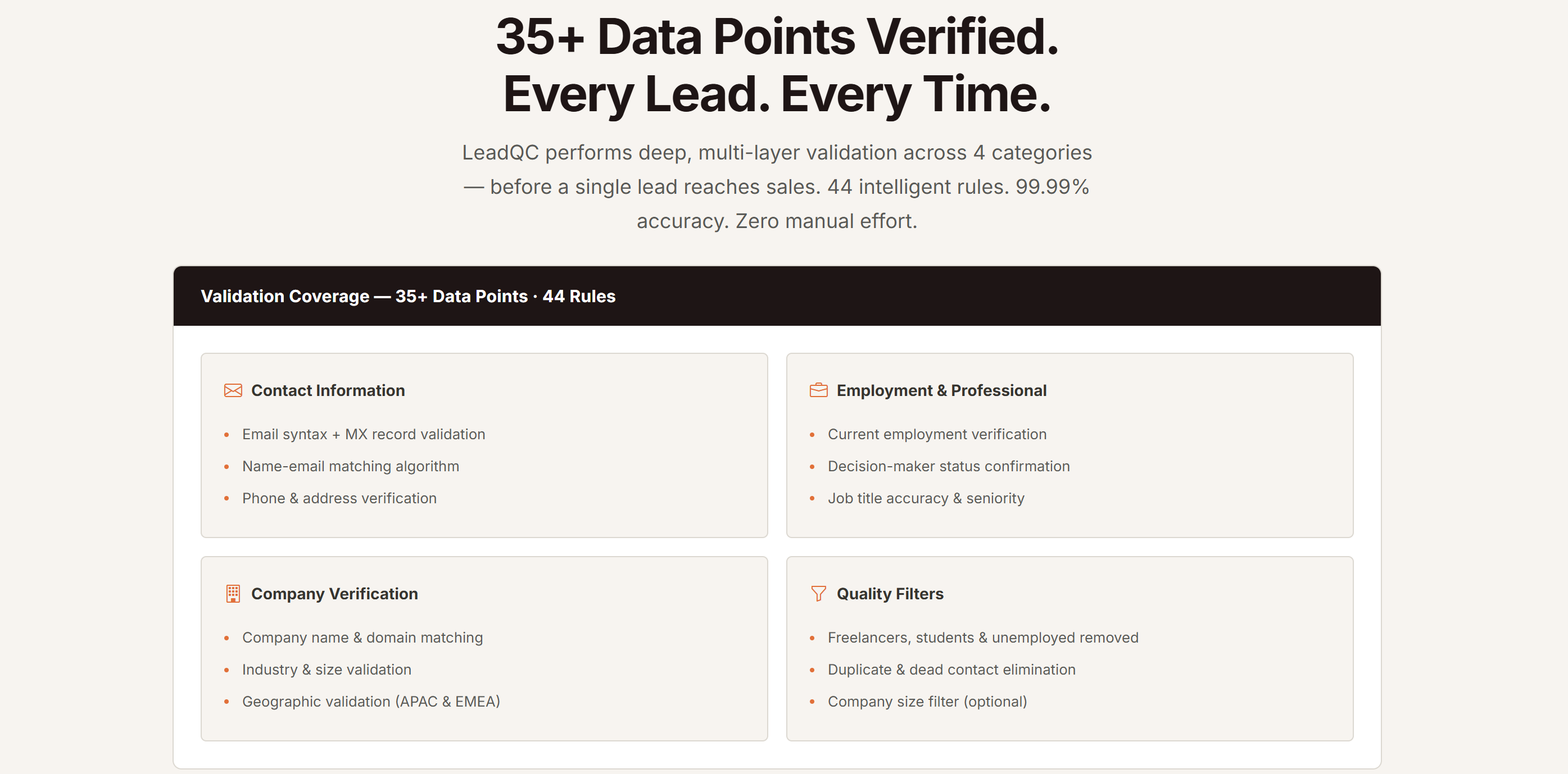Click the Validation Coverage header bar
The width and height of the screenshot is (1568, 774).
pos(777,295)
